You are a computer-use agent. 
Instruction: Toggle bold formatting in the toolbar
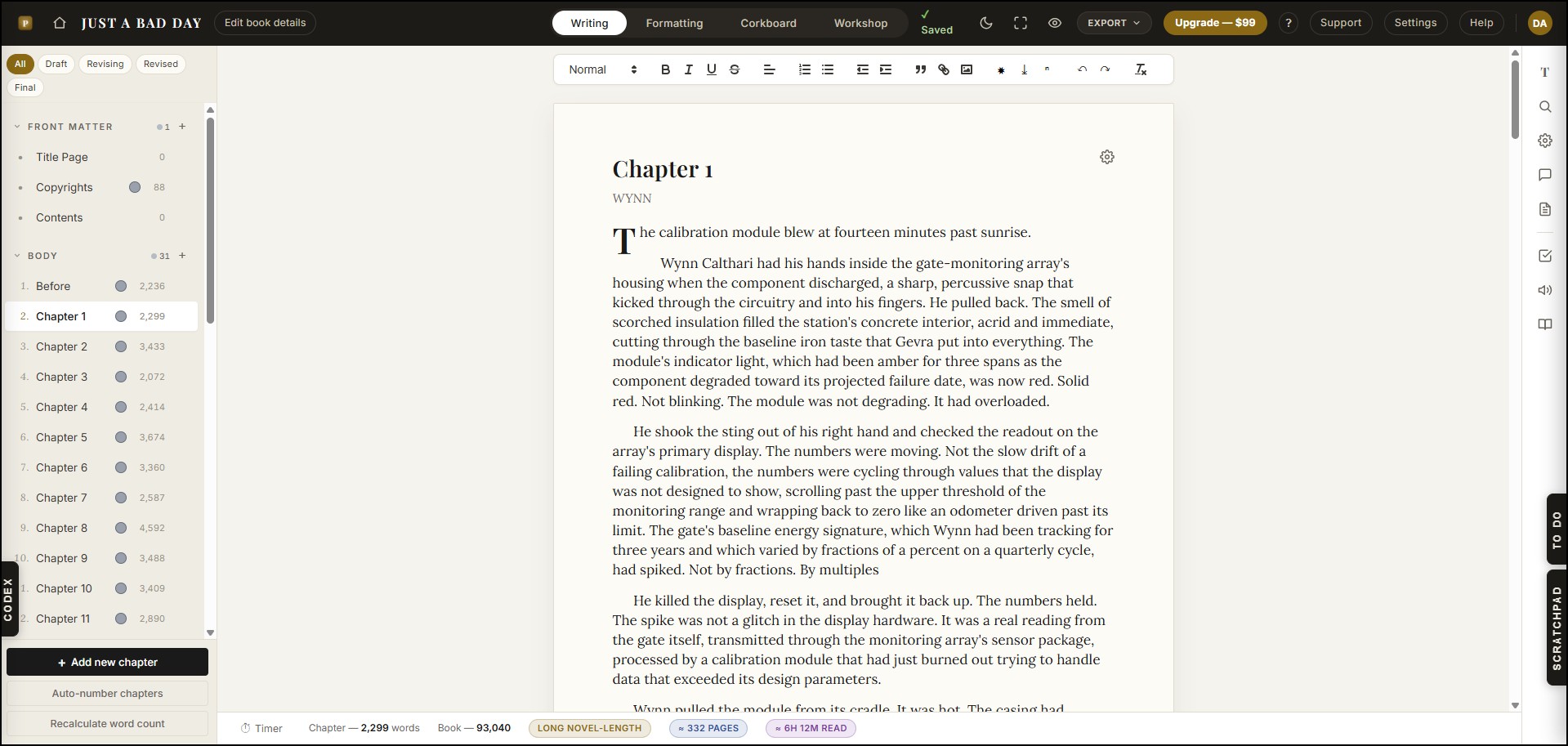pyautogui.click(x=665, y=69)
